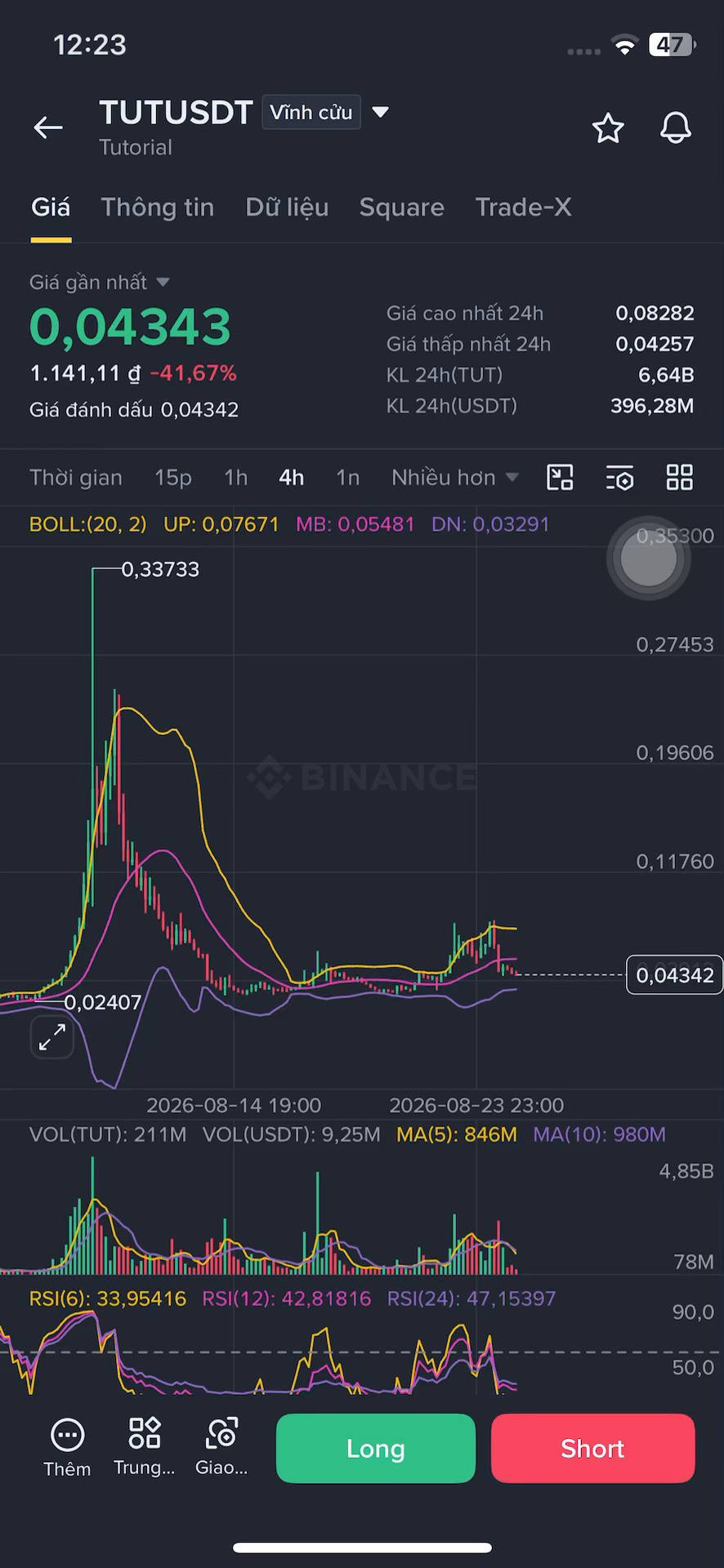Tap the floating assistive circle button
This screenshot has height=1568, width=724.
649,559
